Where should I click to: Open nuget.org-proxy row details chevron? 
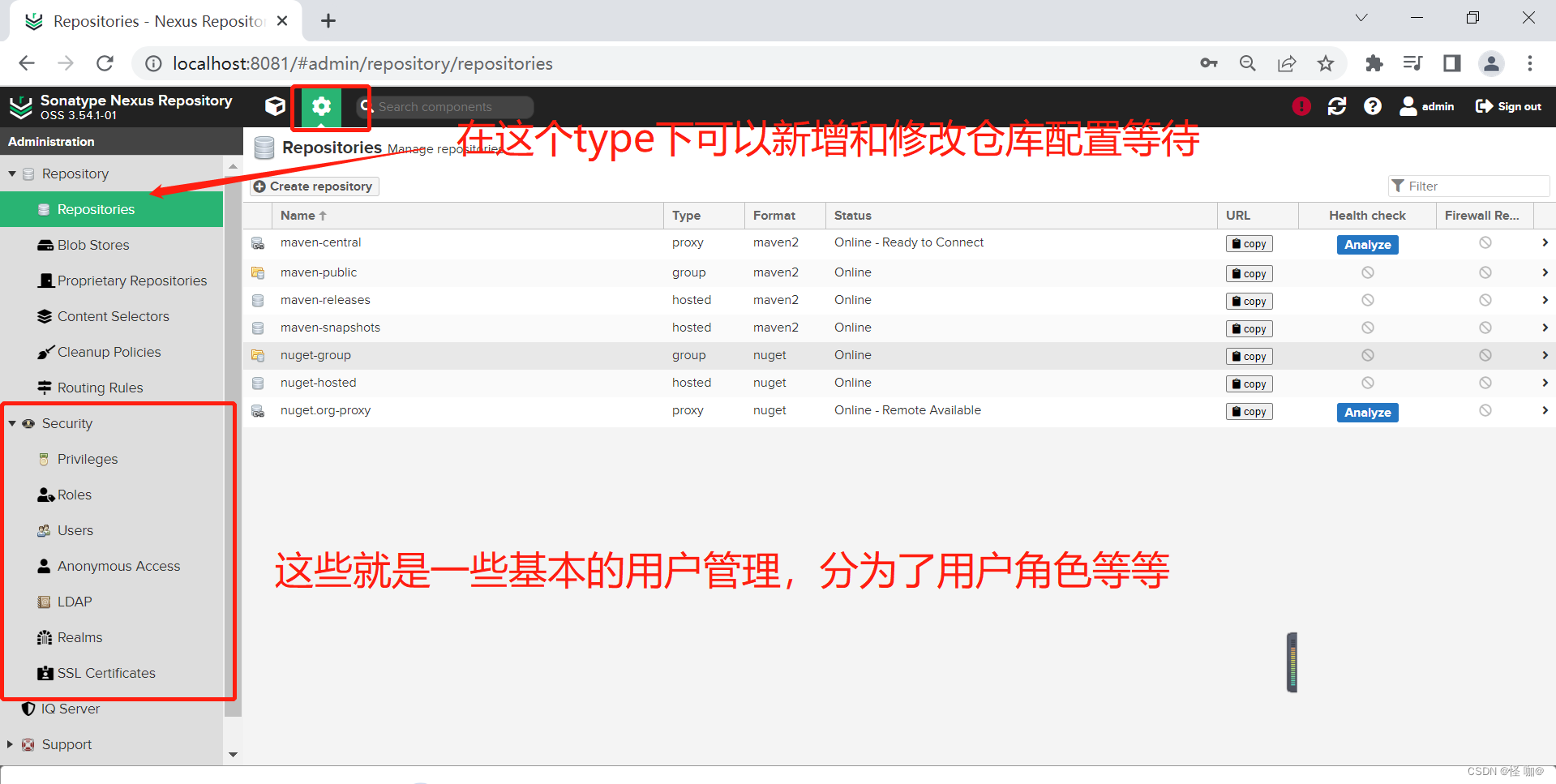click(1545, 410)
